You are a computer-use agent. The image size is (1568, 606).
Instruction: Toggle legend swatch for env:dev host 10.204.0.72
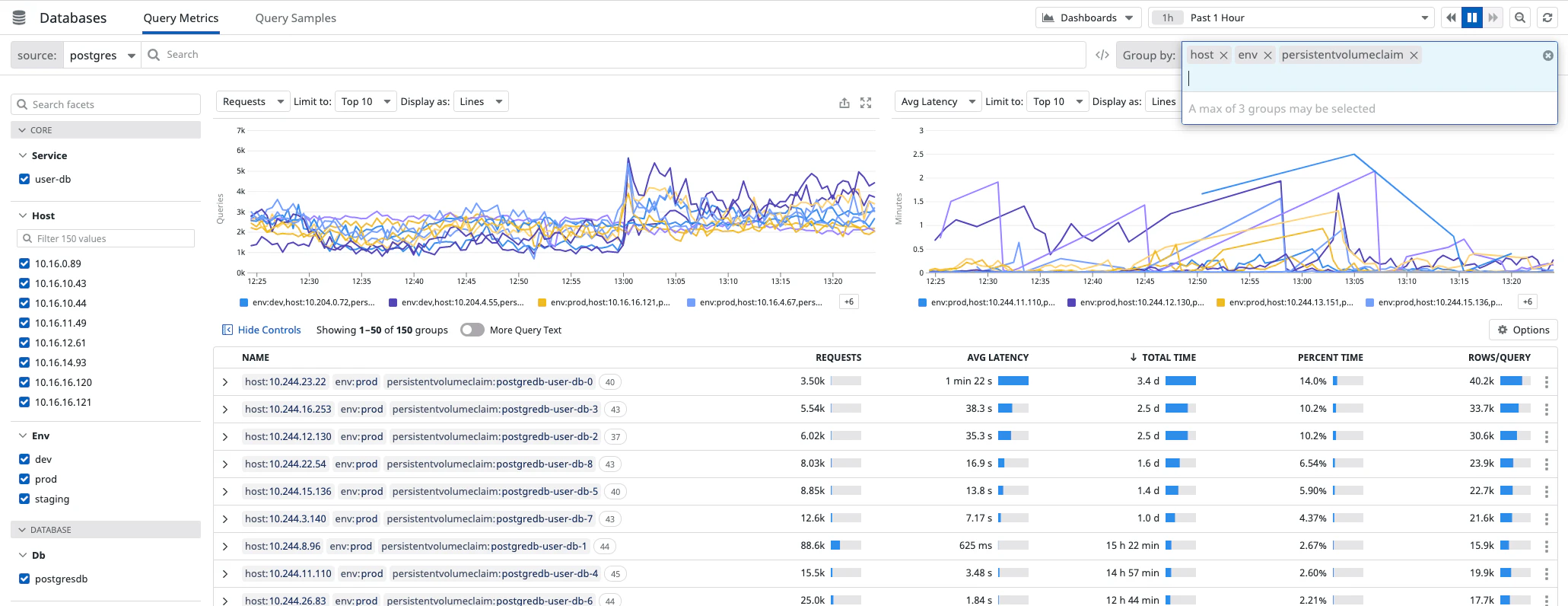tap(244, 302)
